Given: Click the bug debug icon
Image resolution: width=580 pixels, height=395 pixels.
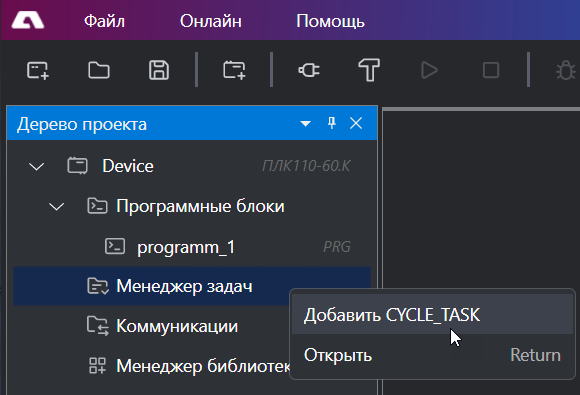Looking at the screenshot, I should point(566,70).
